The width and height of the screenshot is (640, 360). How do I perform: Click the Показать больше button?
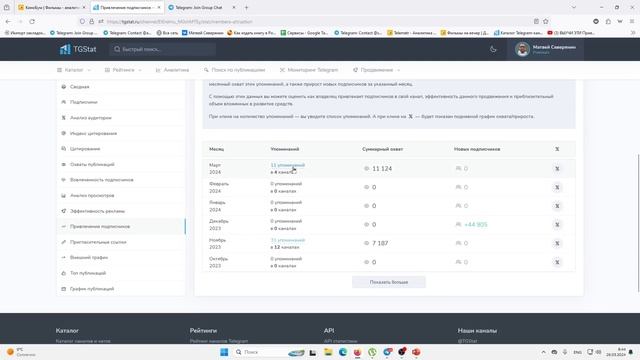click(x=389, y=282)
